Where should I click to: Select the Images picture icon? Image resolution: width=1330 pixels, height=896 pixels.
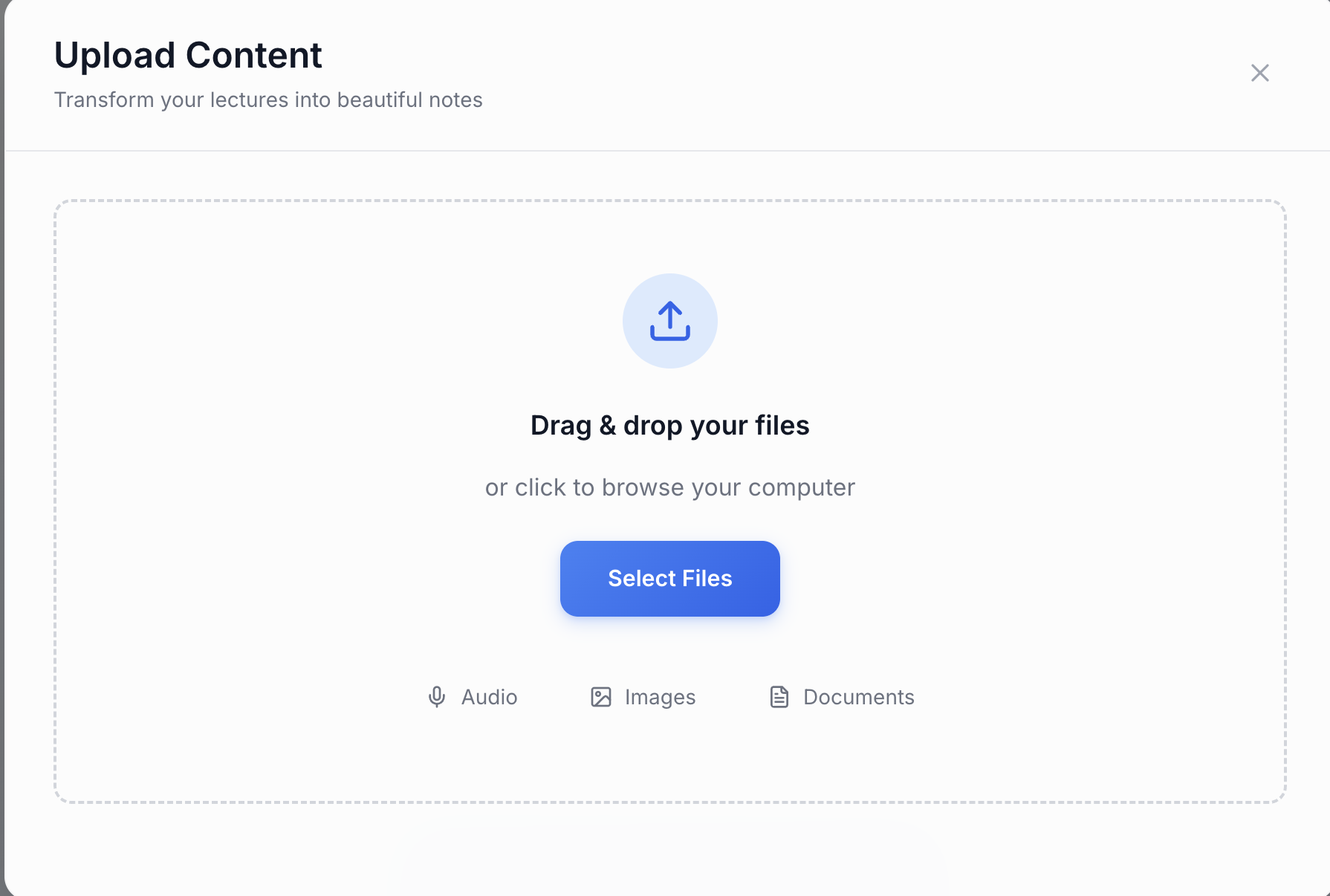pos(600,697)
